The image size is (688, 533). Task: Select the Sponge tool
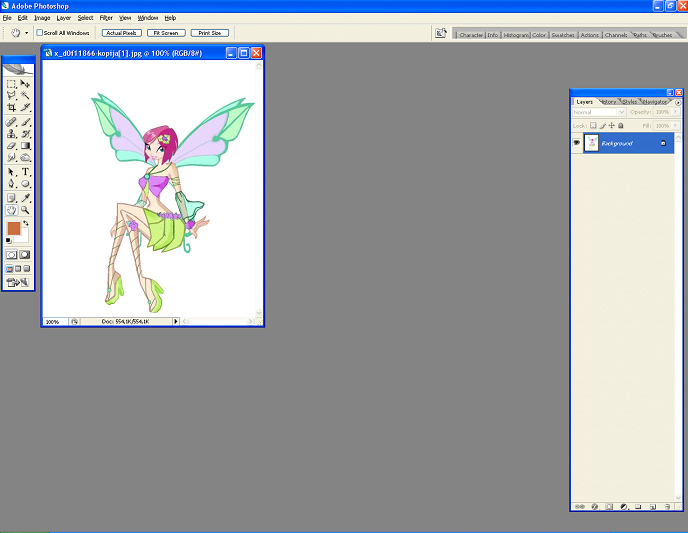pos(25,157)
